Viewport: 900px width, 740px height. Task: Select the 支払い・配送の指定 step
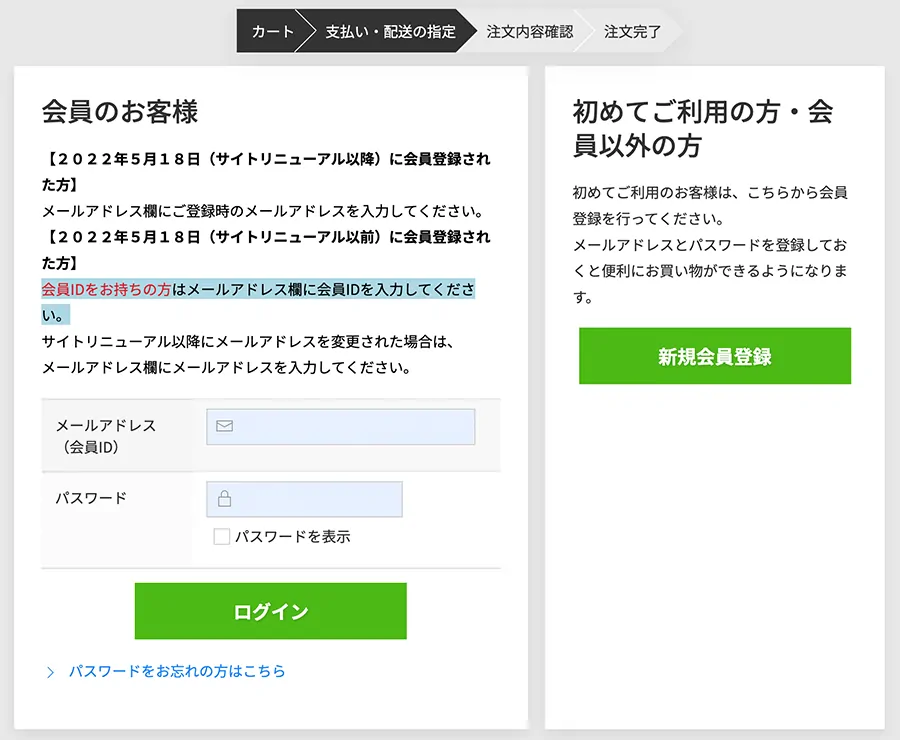390,31
